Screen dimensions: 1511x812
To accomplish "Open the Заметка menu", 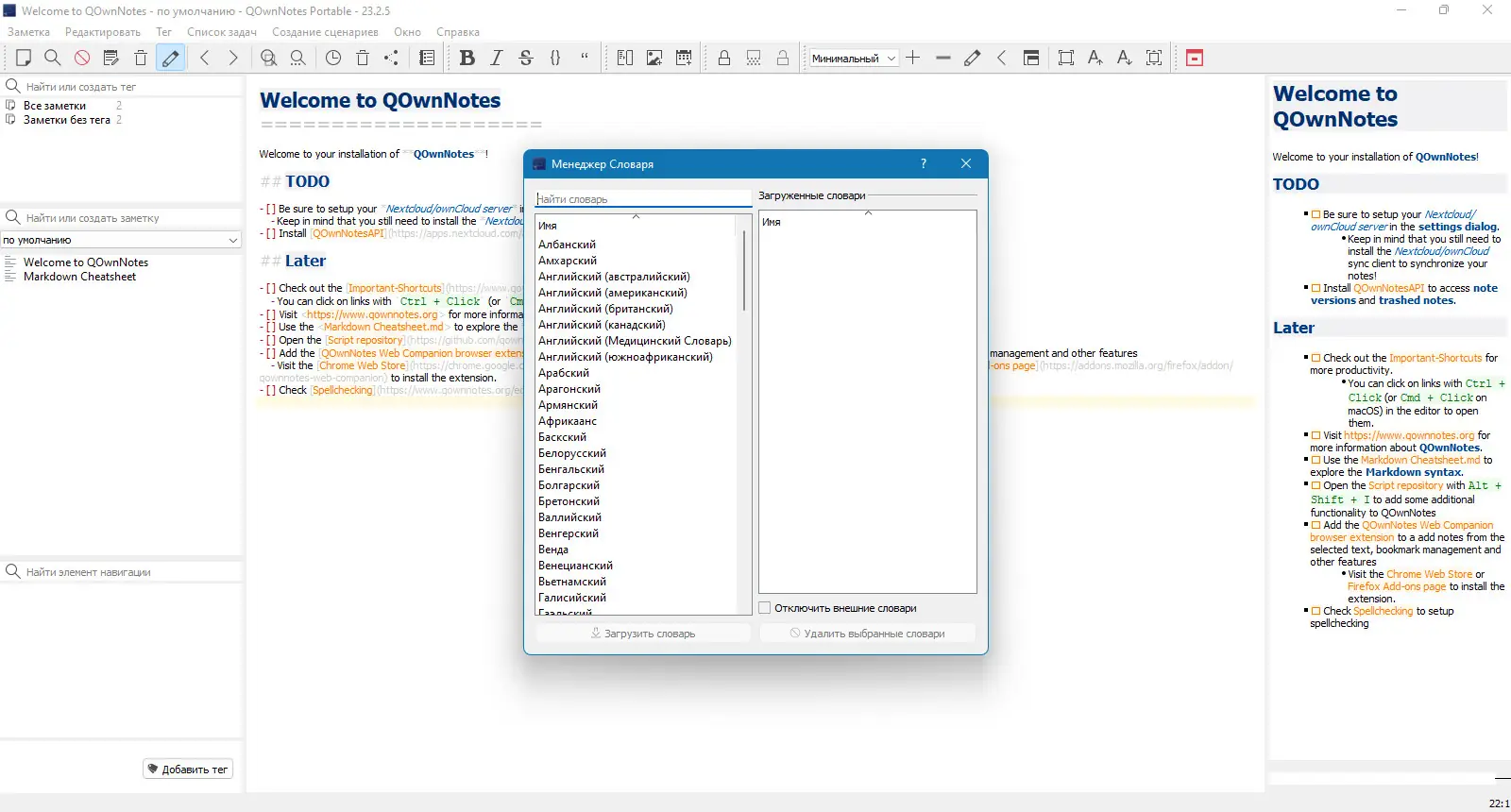I will pos(28,32).
